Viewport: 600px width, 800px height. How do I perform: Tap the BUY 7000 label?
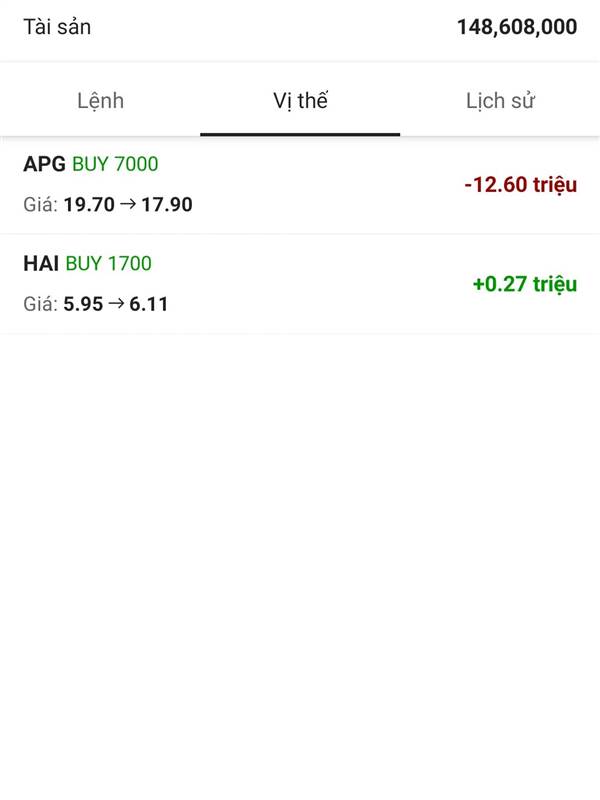pyautogui.click(x=115, y=164)
